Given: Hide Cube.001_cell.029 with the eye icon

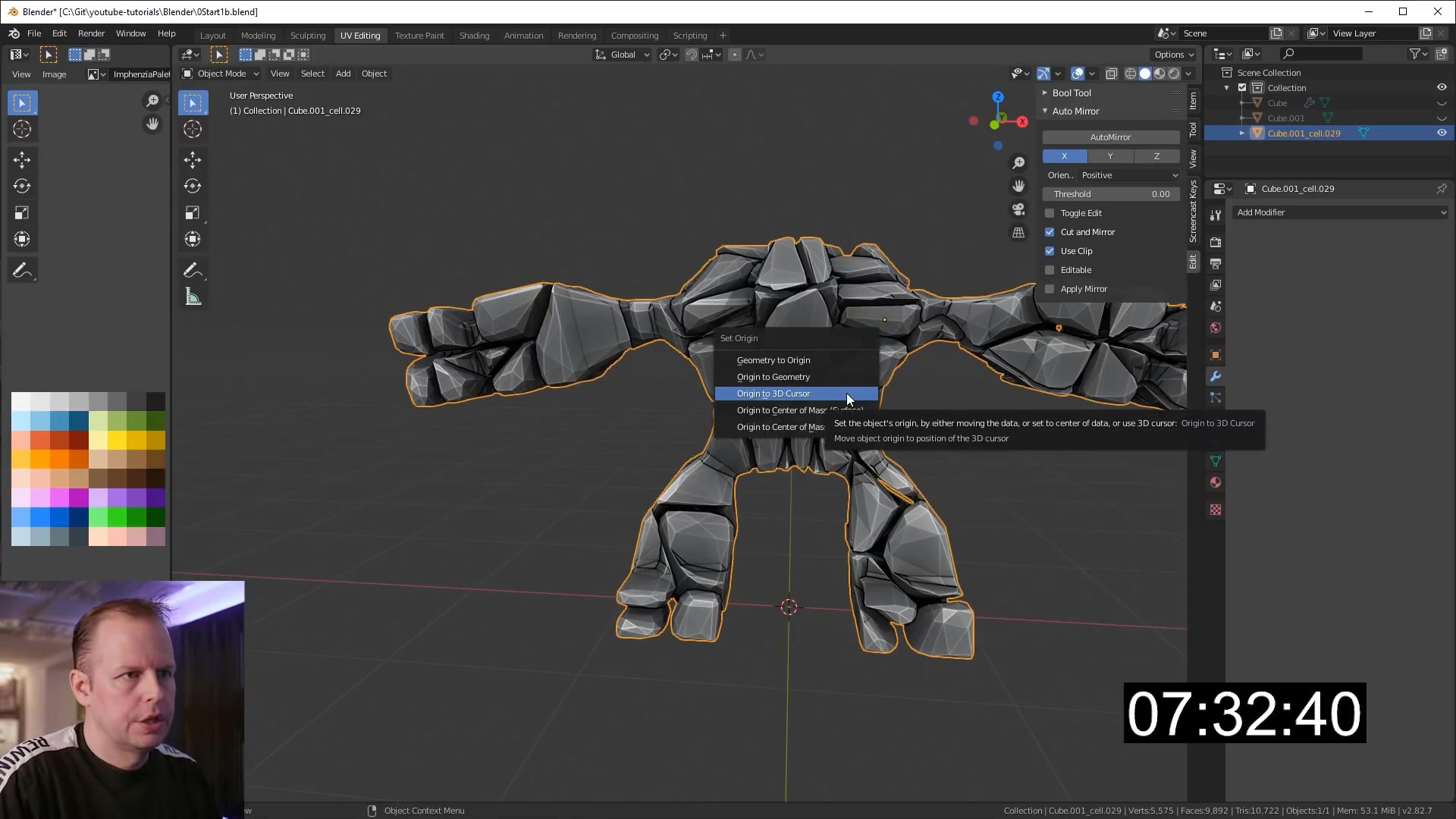Looking at the screenshot, I should pos(1442,133).
